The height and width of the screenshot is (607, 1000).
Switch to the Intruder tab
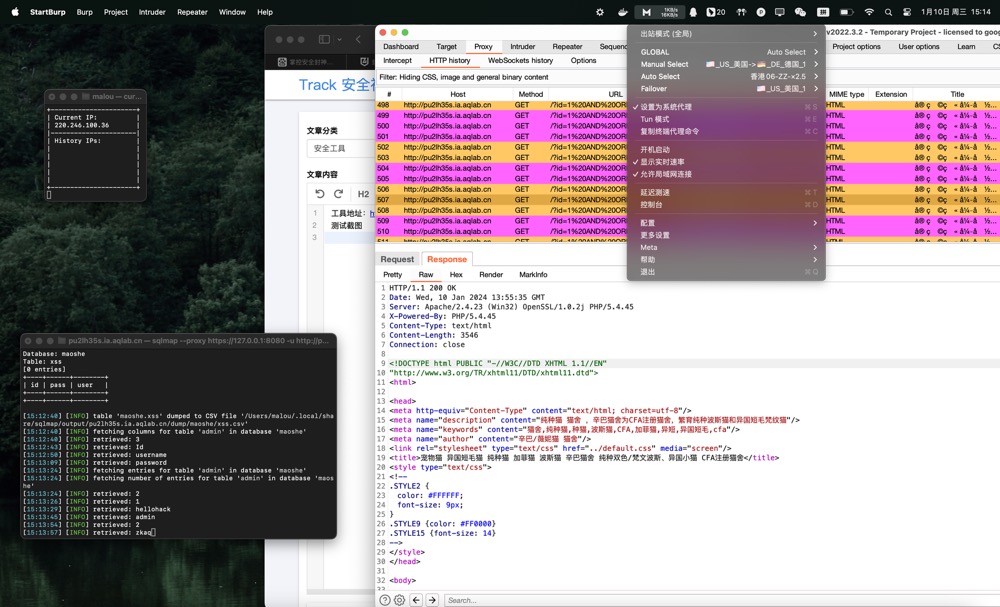522,46
